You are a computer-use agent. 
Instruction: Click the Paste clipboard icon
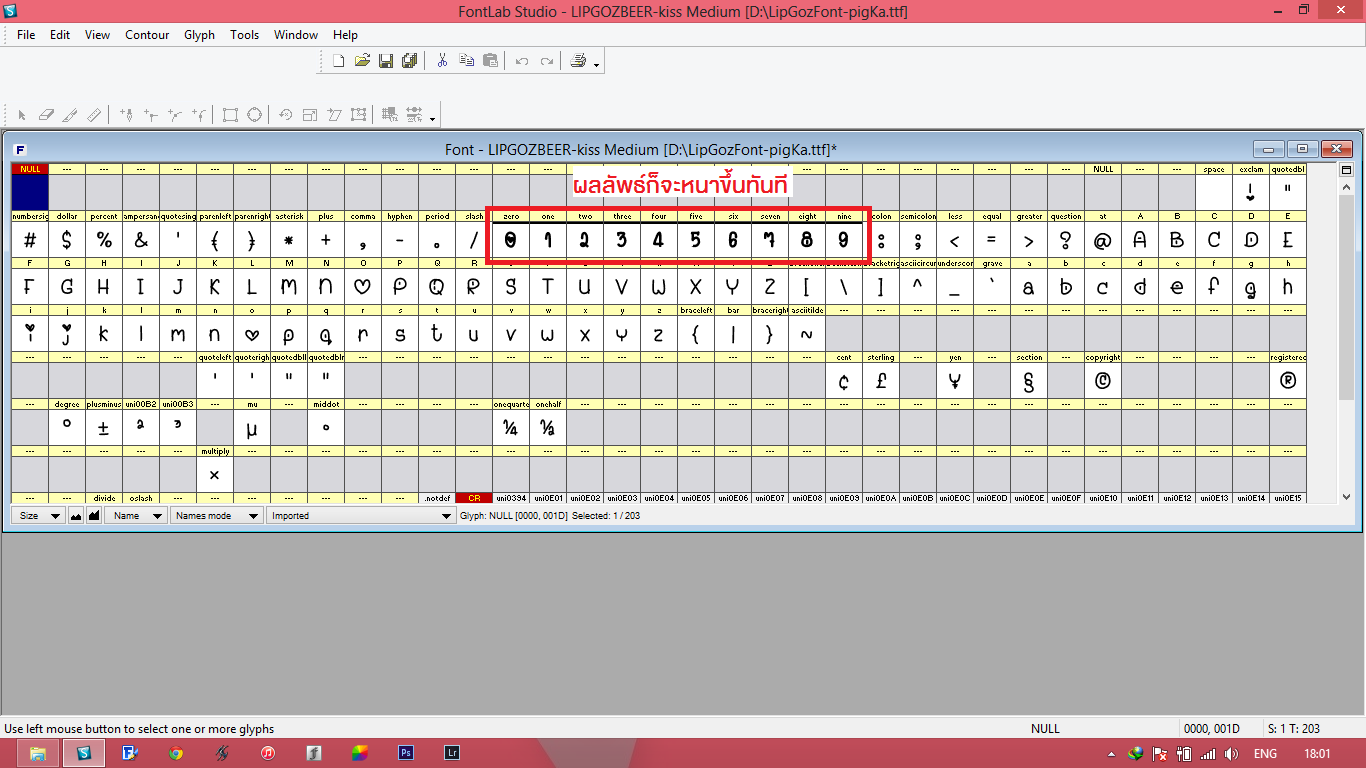[490, 61]
